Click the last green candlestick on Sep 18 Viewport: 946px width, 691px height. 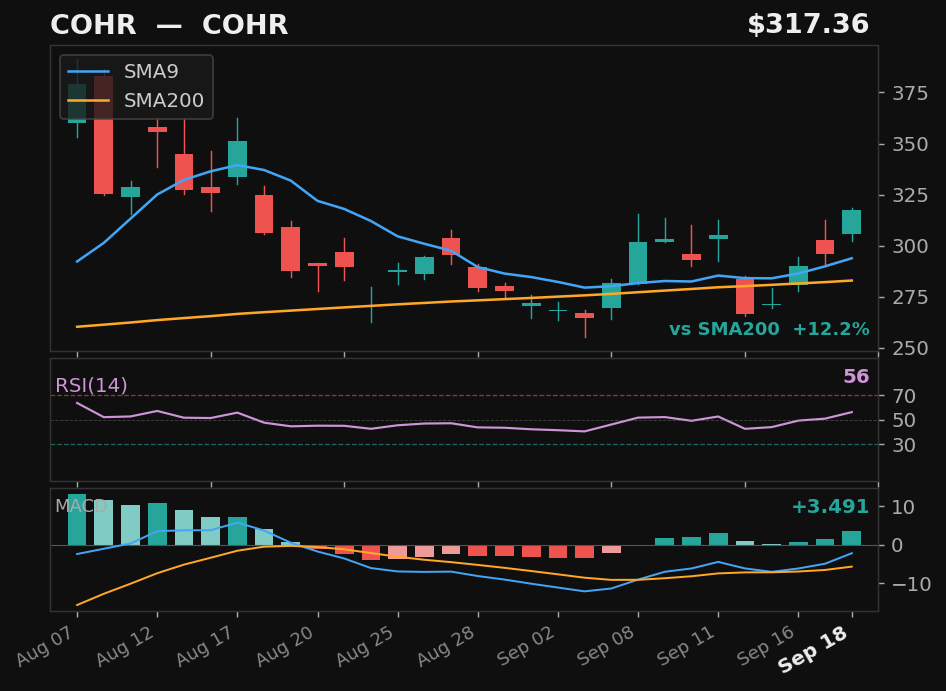tap(851, 222)
